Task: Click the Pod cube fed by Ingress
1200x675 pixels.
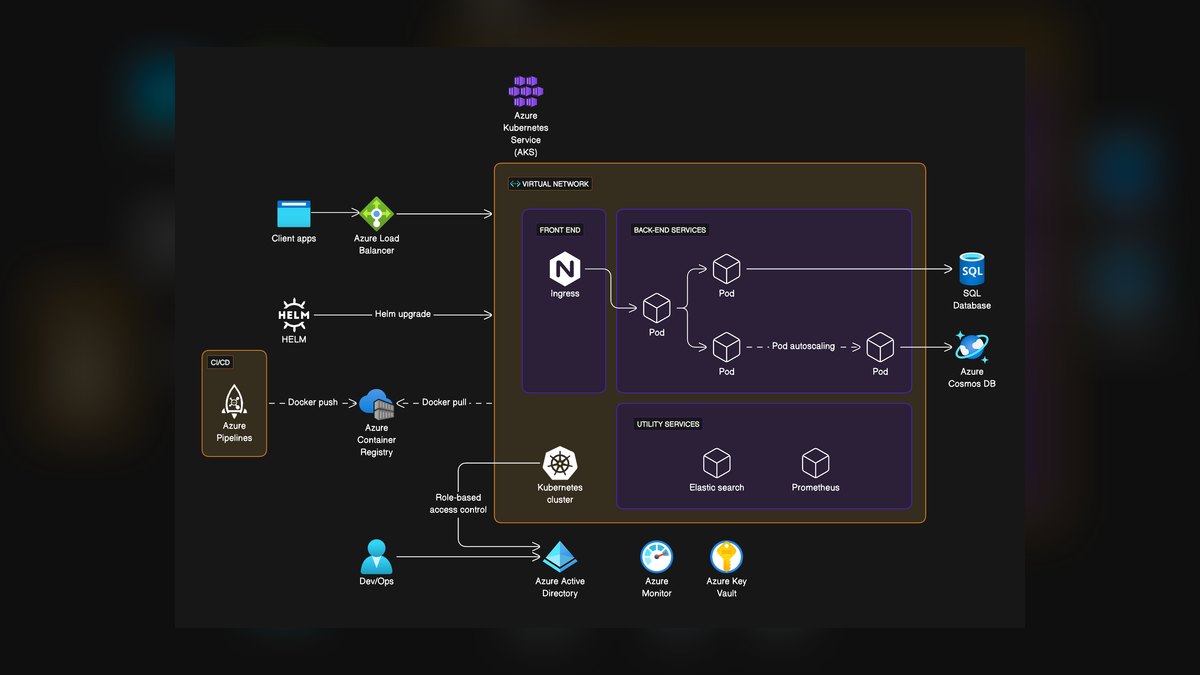Action: tap(657, 308)
